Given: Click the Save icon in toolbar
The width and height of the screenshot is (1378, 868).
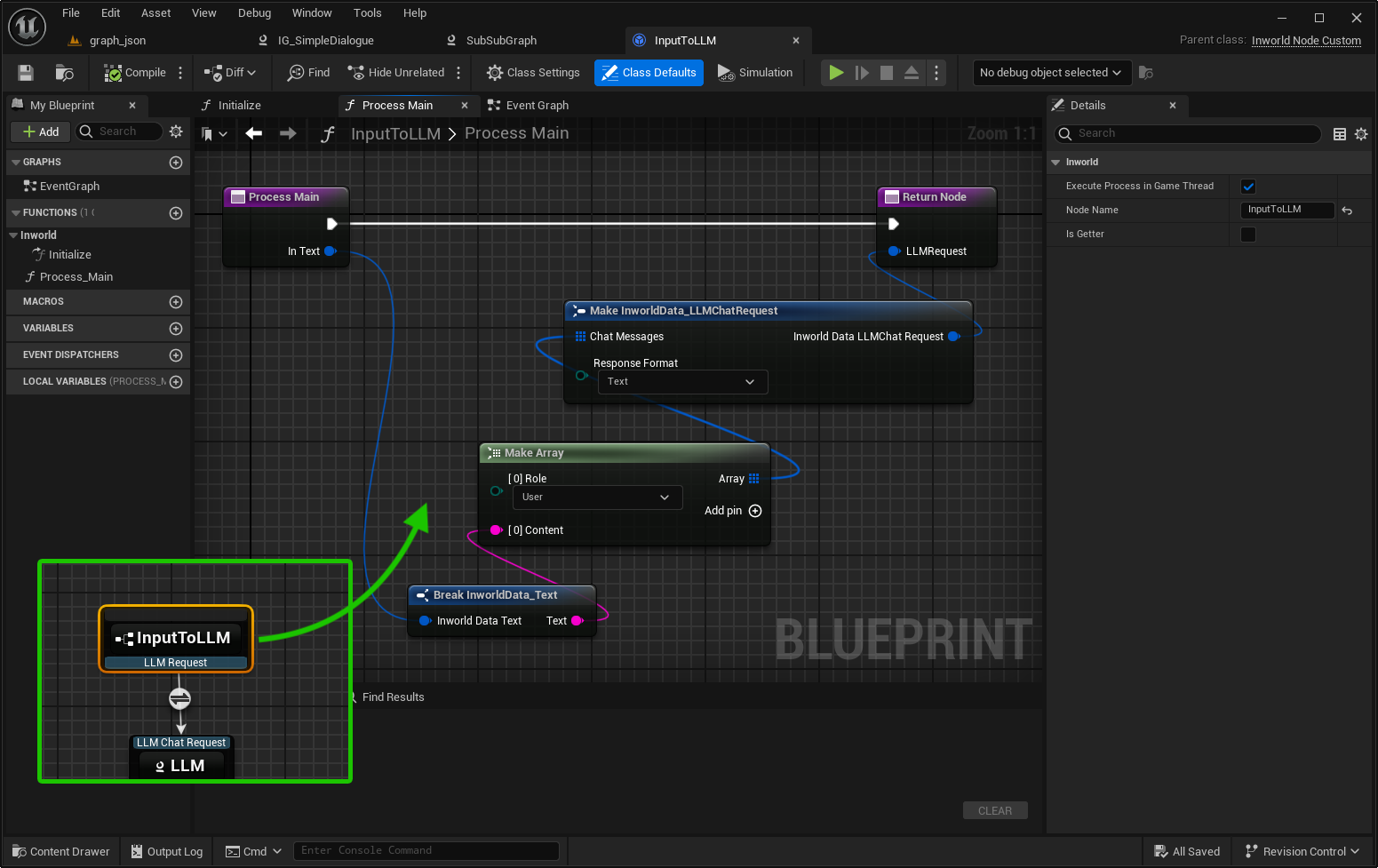Looking at the screenshot, I should click(26, 73).
